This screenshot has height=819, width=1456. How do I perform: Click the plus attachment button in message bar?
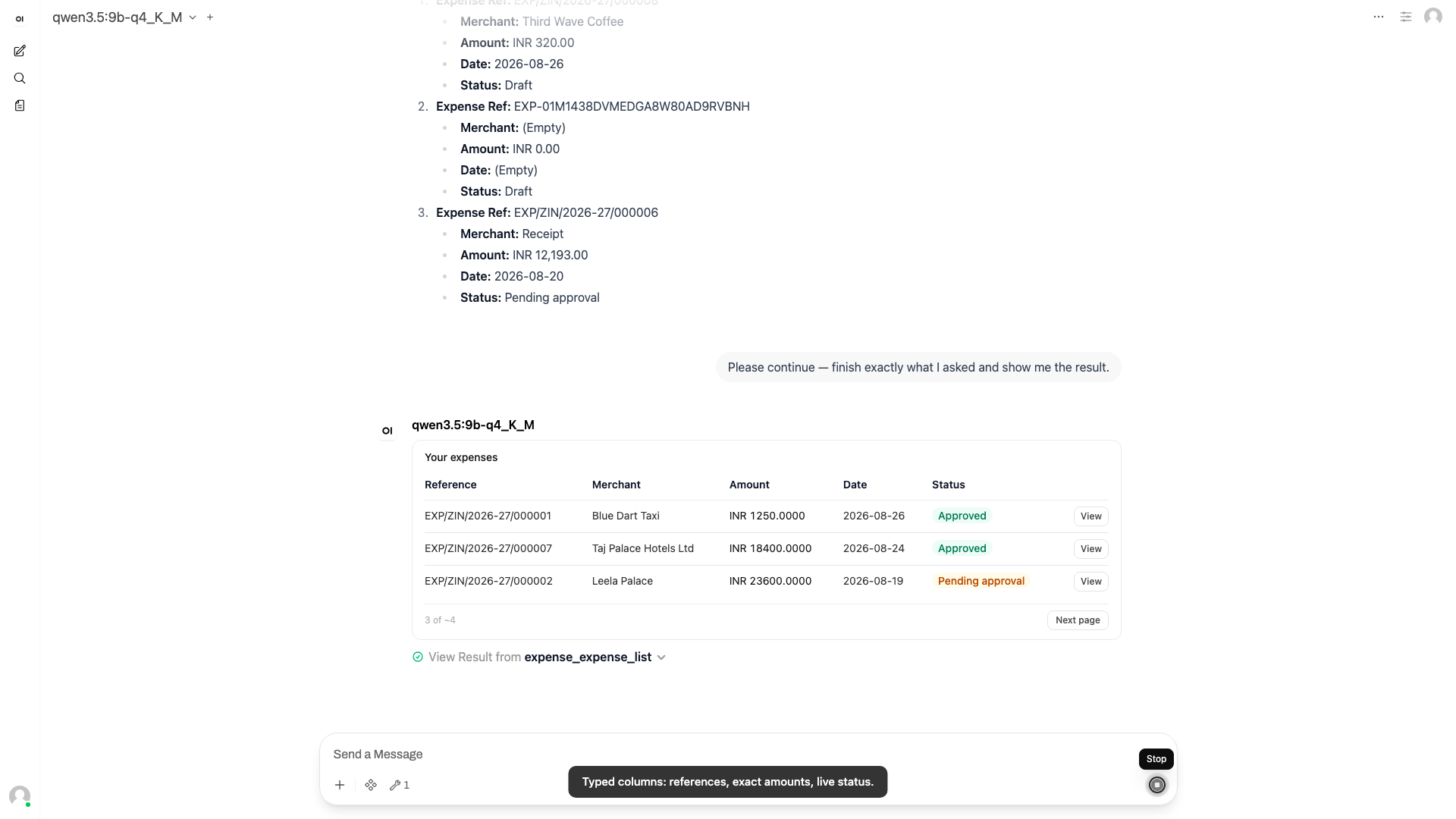[340, 785]
